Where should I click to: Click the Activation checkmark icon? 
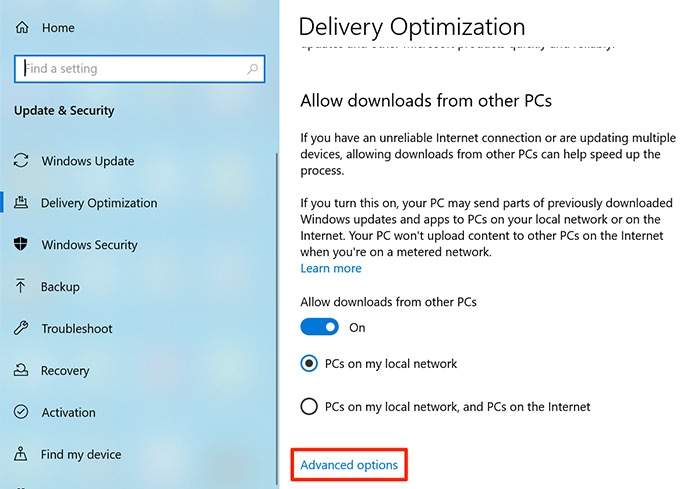coord(22,412)
